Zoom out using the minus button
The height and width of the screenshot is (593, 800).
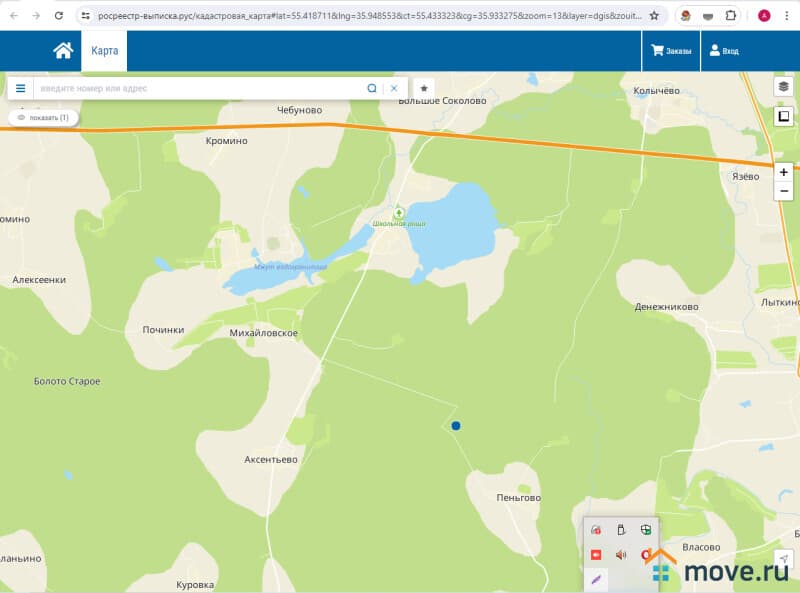coord(784,191)
